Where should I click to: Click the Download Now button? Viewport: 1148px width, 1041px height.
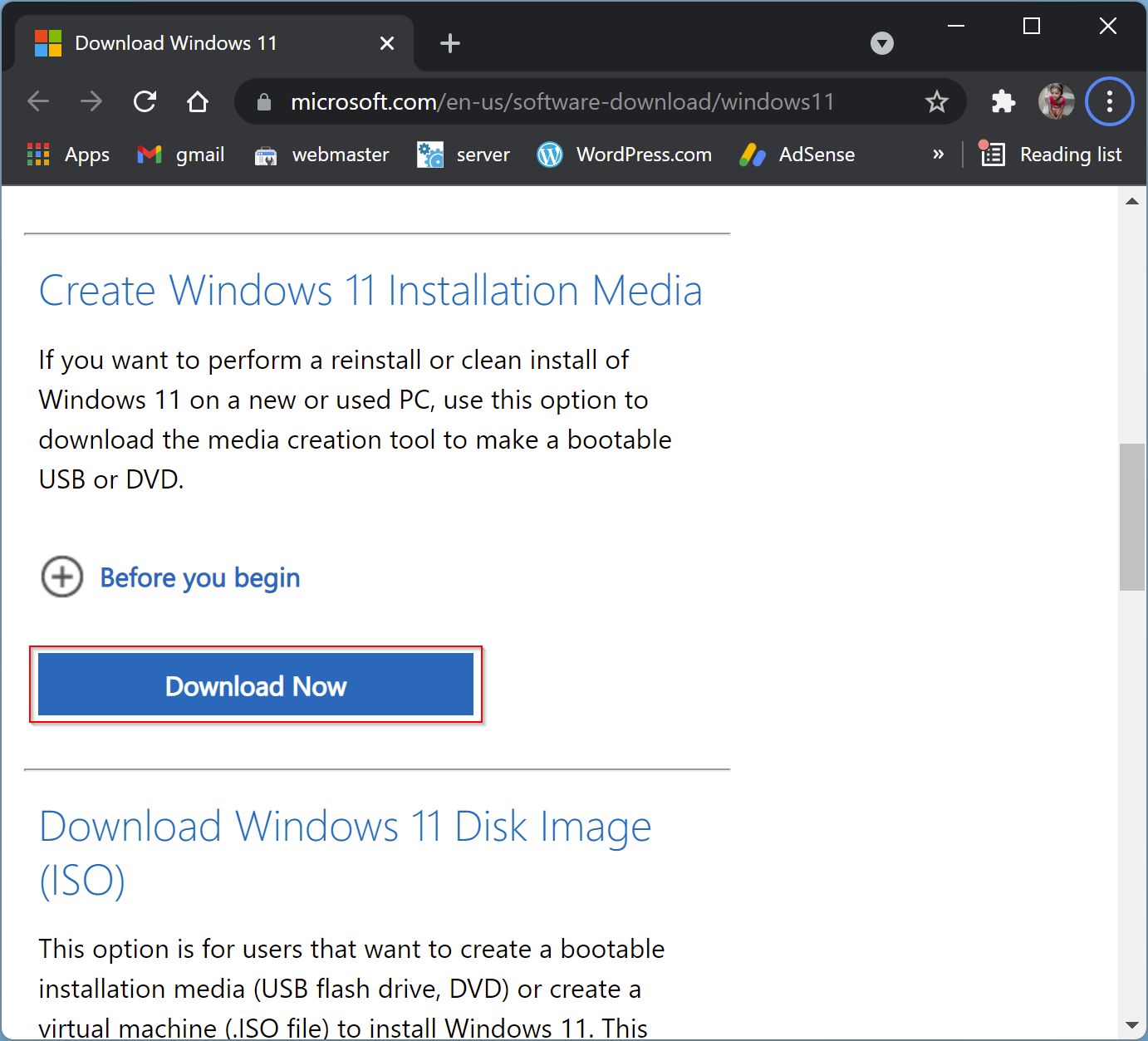click(x=256, y=685)
